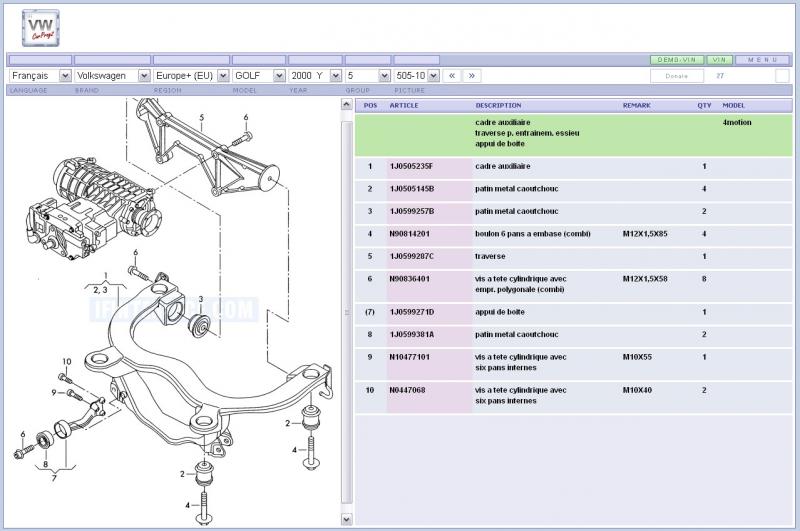This screenshot has height=531, width=800.
Task: Open the Year dropdown showing 2000 Y
Action: coord(315,75)
